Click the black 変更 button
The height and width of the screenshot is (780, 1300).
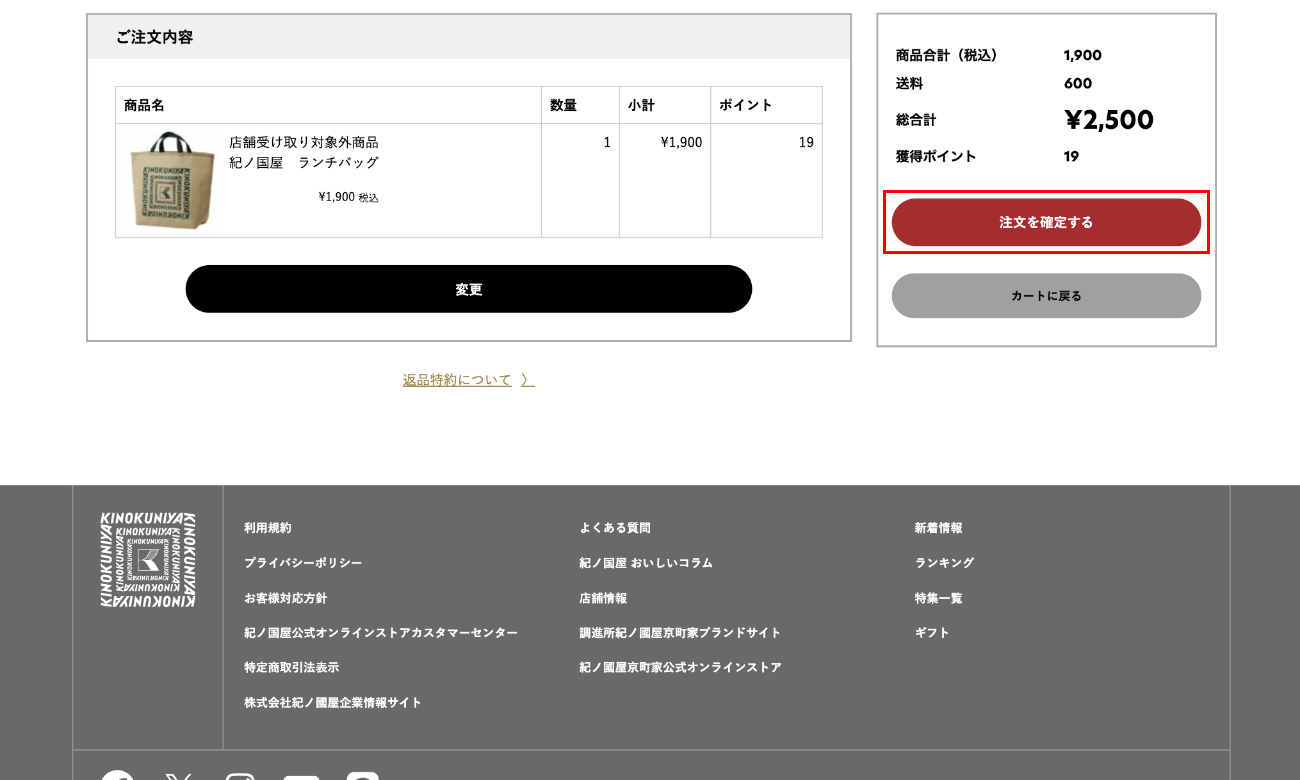pos(468,289)
